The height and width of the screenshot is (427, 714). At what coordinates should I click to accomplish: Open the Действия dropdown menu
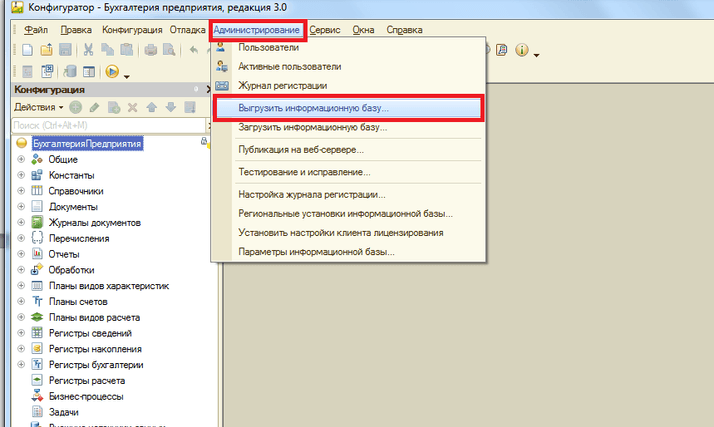pyautogui.click(x=39, y=107)
